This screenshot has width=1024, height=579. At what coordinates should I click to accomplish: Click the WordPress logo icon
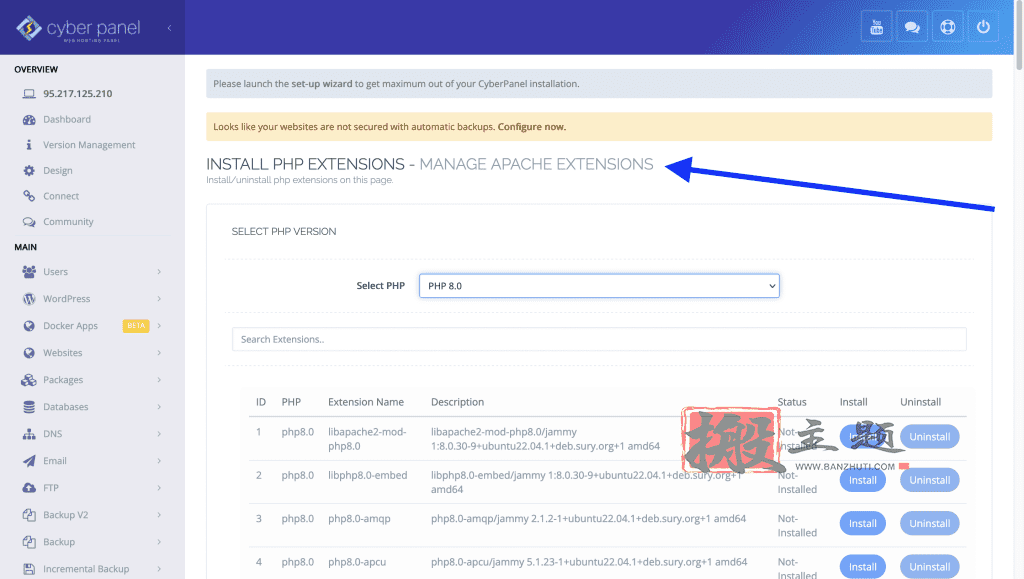[x=29, y=299]
